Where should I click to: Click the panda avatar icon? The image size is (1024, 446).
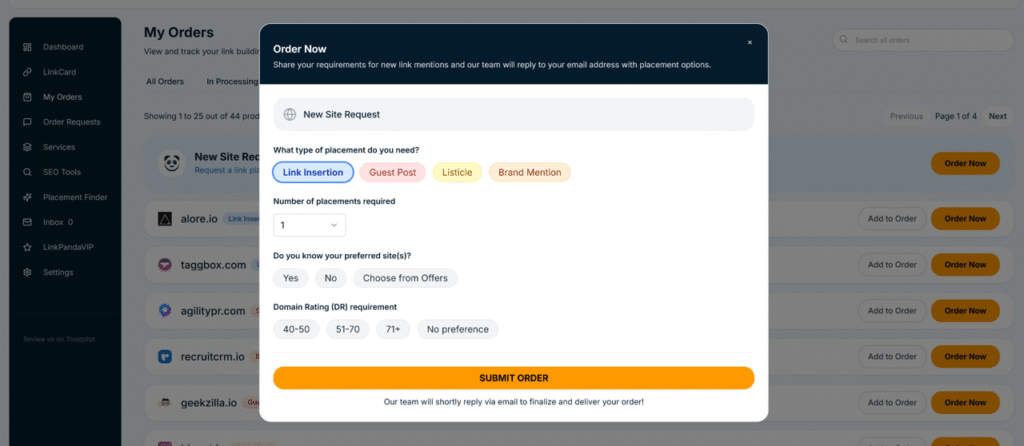pyautogui.click(x=172, y=163)
